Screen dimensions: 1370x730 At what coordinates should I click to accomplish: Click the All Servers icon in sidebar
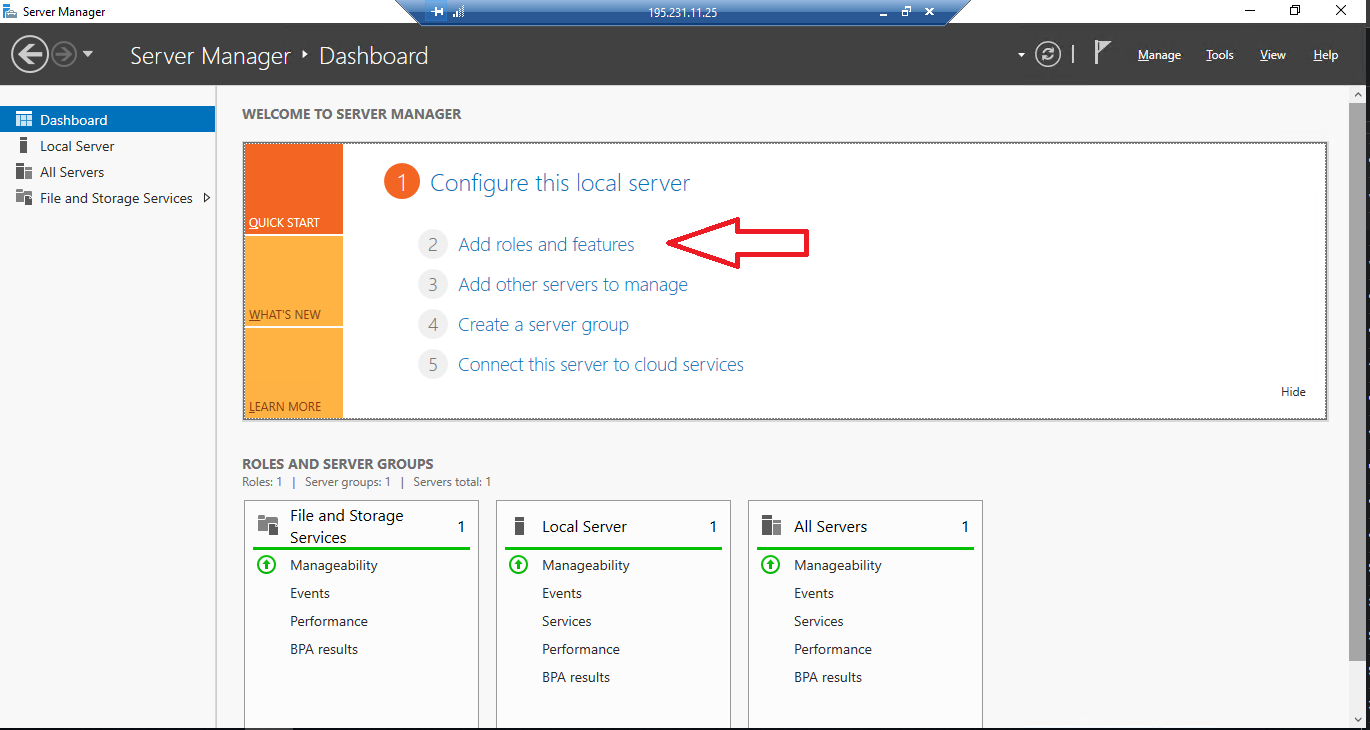point(24,172)
